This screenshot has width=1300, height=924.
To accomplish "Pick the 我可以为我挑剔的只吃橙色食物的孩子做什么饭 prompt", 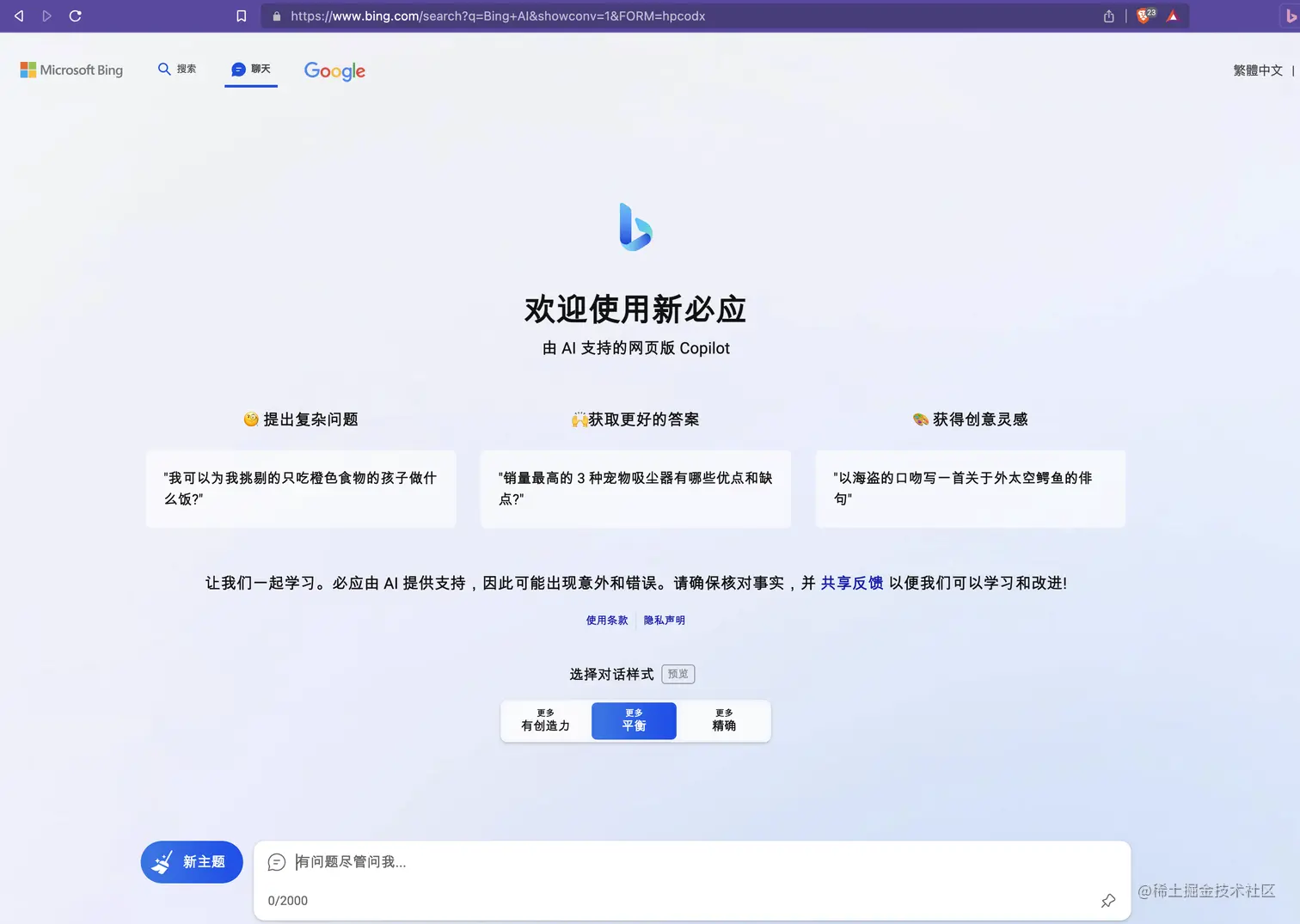I will tap(301, 488).
